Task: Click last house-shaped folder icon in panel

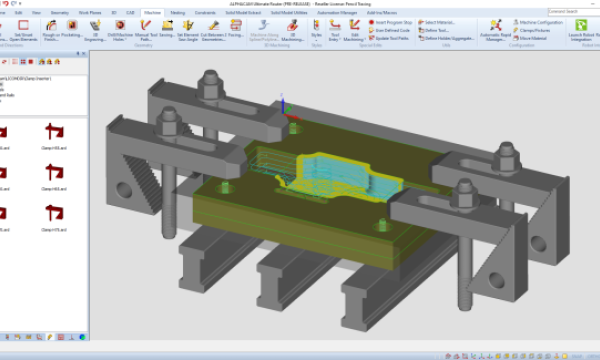Action: click(57, 62)
